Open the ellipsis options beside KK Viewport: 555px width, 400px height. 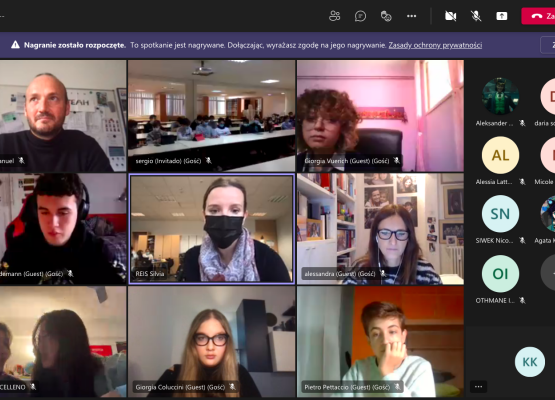click(479, 387)
